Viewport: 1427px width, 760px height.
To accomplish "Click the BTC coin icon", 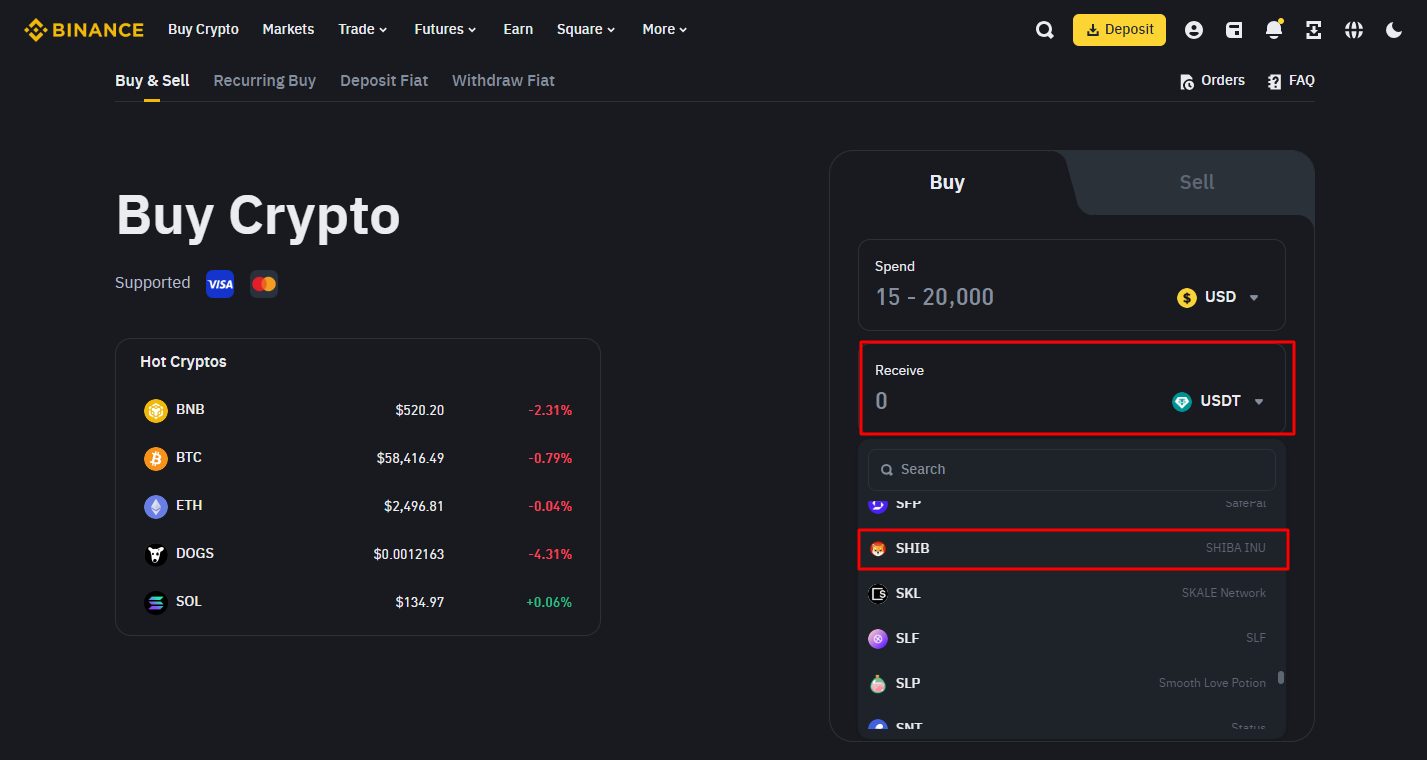I will click(x=156, y=458).
